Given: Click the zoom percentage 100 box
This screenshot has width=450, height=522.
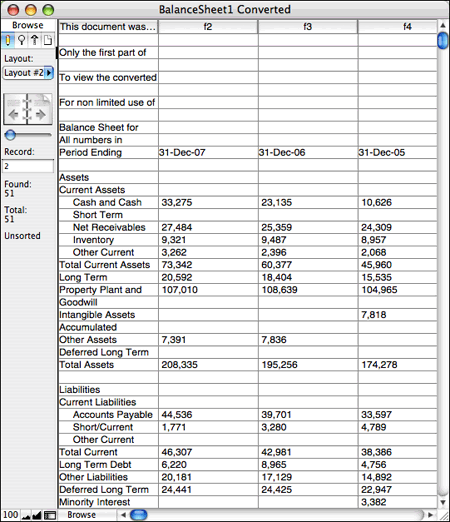Looking at the screenshot, I should tap(10, 515).
